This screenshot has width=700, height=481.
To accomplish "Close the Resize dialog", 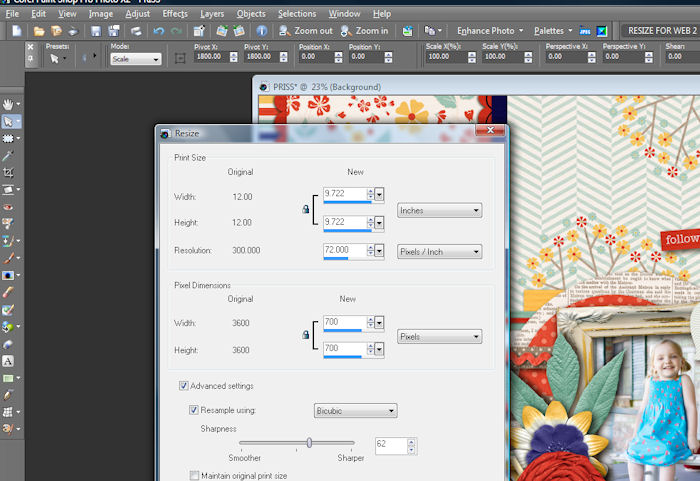I will pyautogui.click(x=490, y=130).
